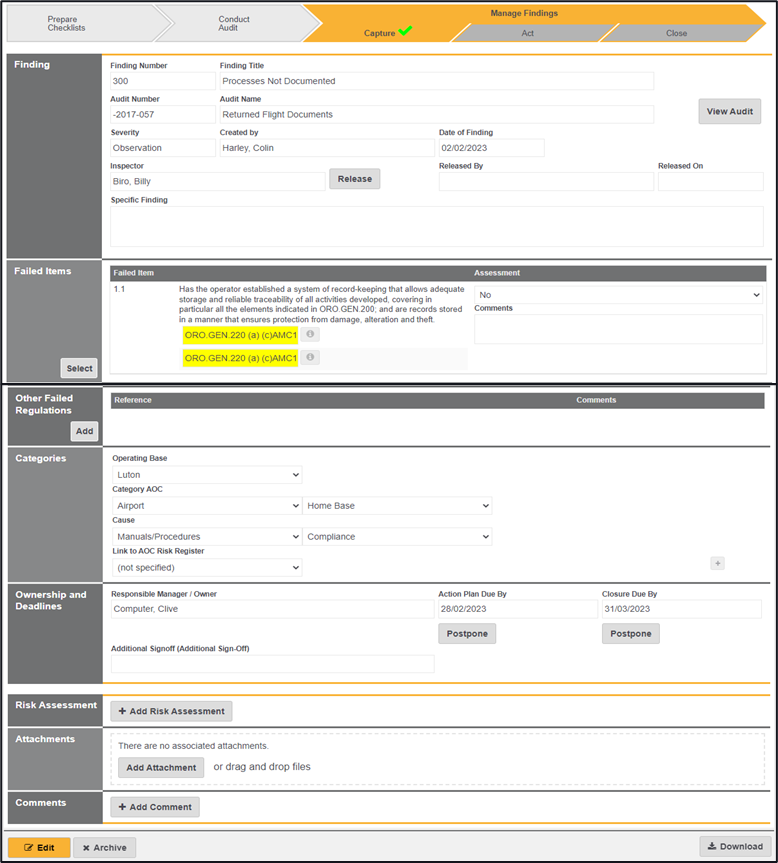Download the finding using Download button
Viewport: 778px width, 863px height.
click(x=734, y=846)
